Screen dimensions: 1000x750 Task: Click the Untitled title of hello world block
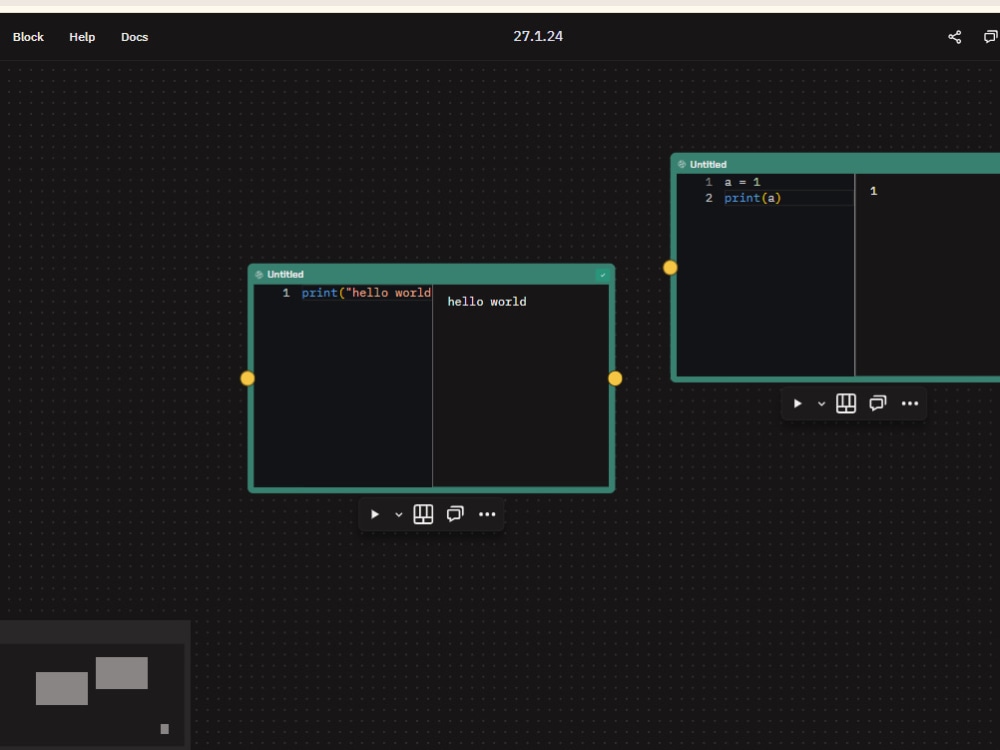pos(285,274)
